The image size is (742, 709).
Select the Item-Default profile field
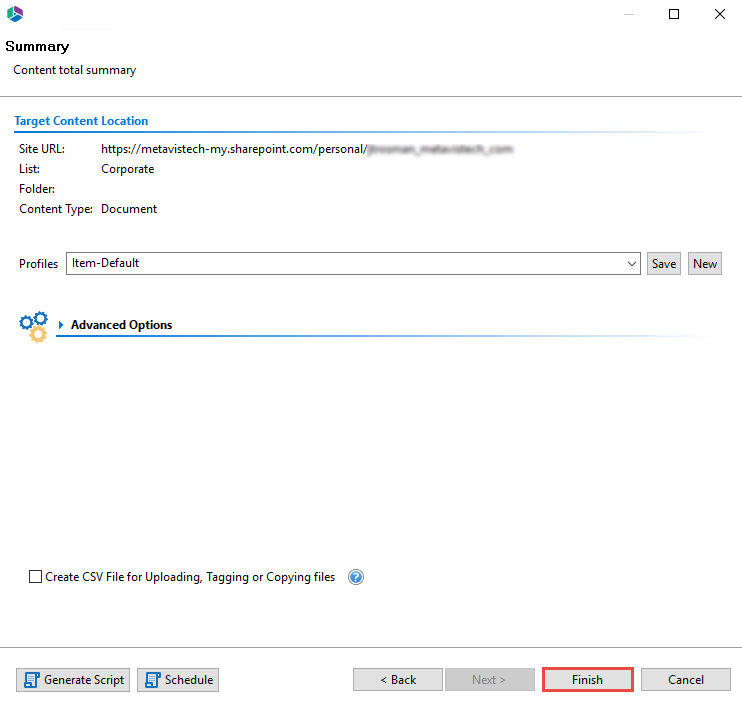pyautogui.click(x=345, y=264)
